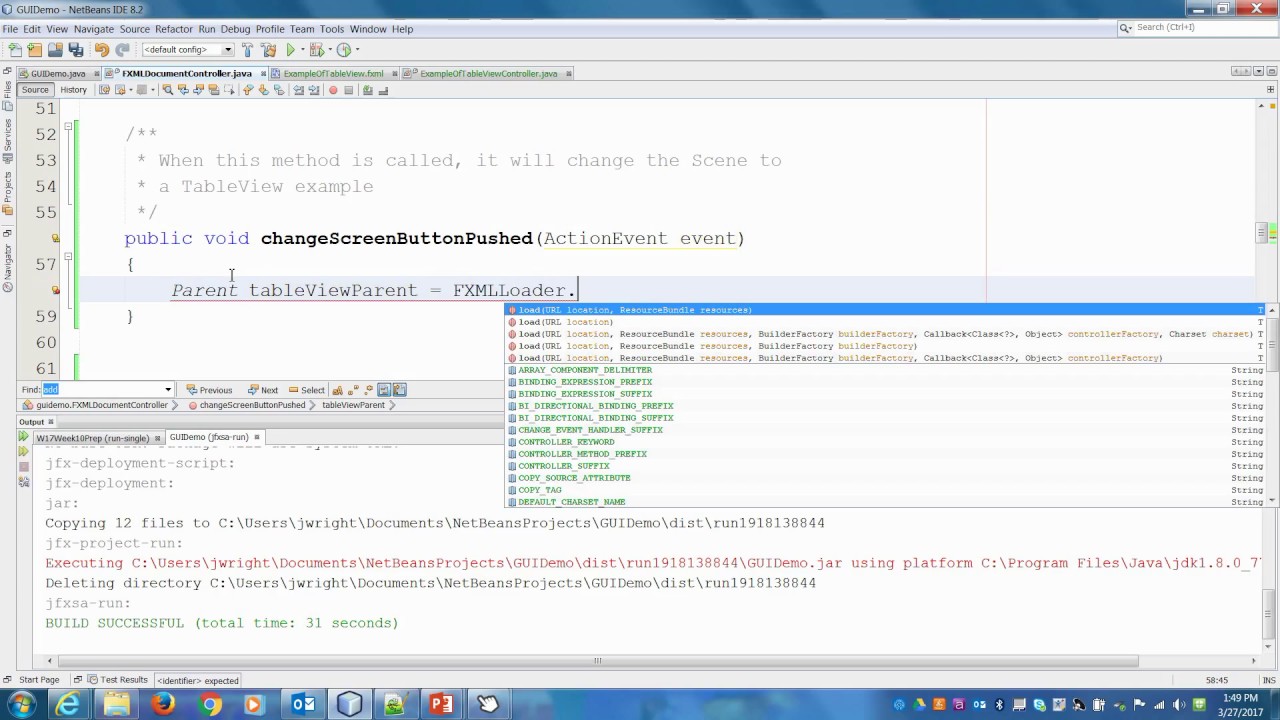The image size is (1280, 720).
Task: Open the Refactor menu
Action: [174, 29]
